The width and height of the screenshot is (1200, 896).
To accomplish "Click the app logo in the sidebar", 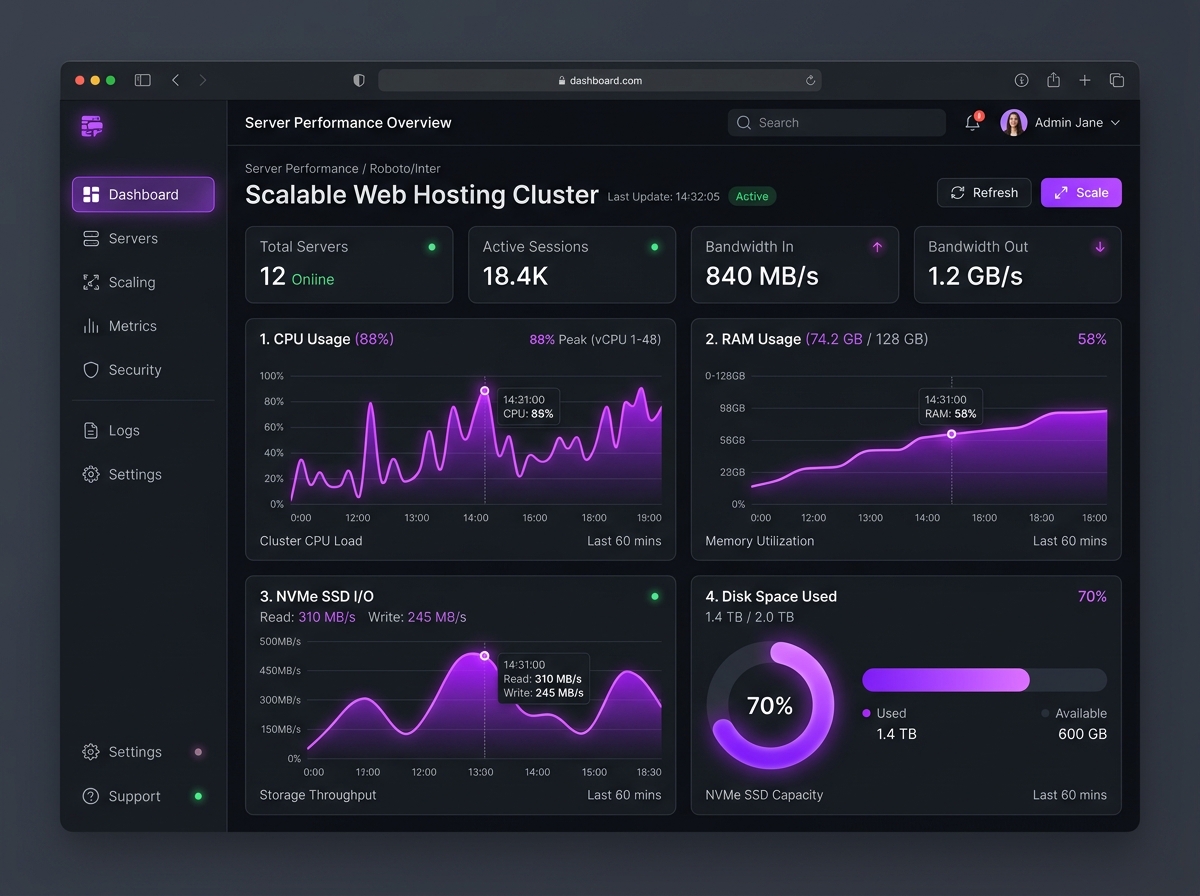I will coord(92,126).
